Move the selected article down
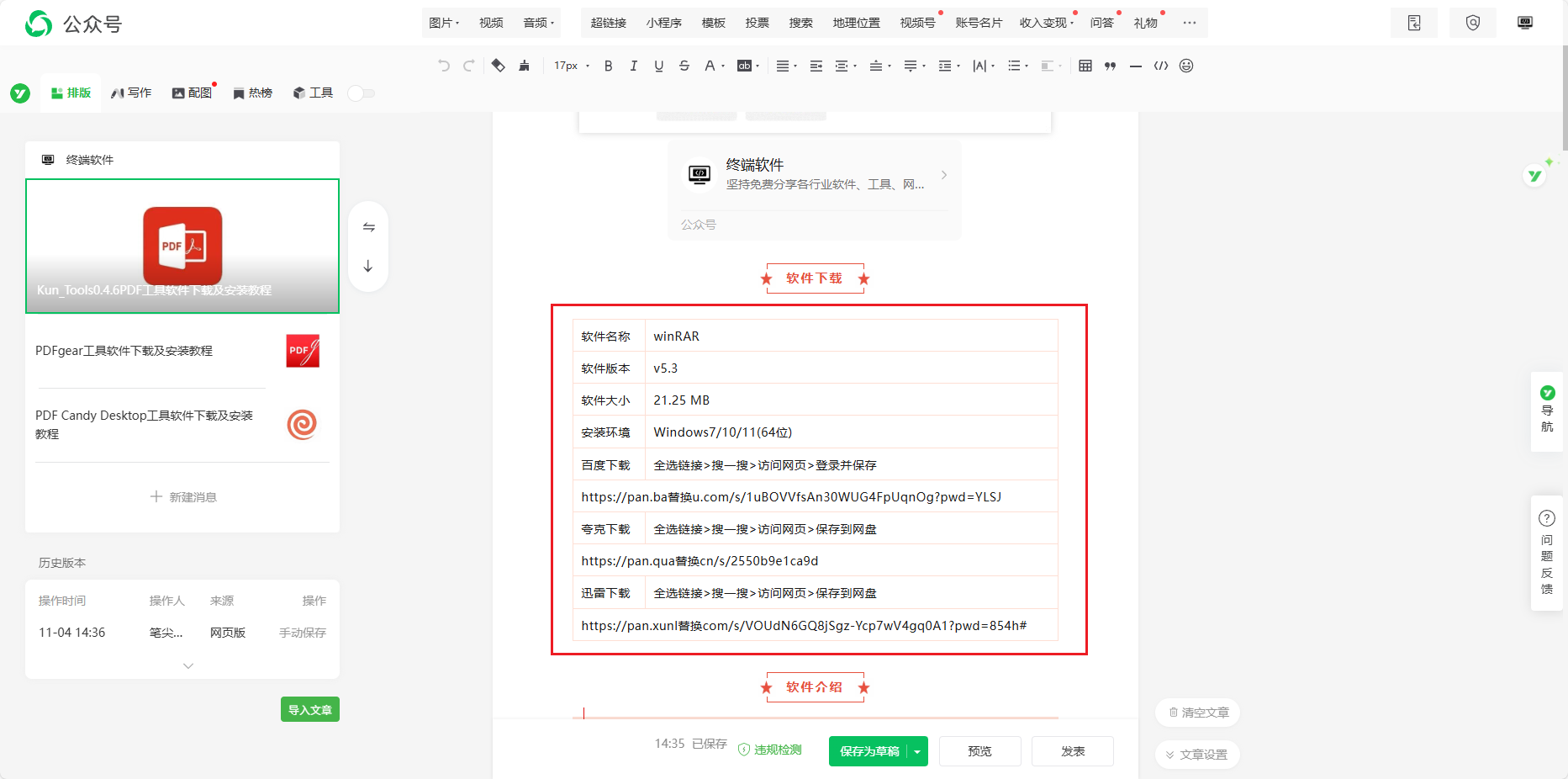1568x779 pixels. click(x=368, y=266)
